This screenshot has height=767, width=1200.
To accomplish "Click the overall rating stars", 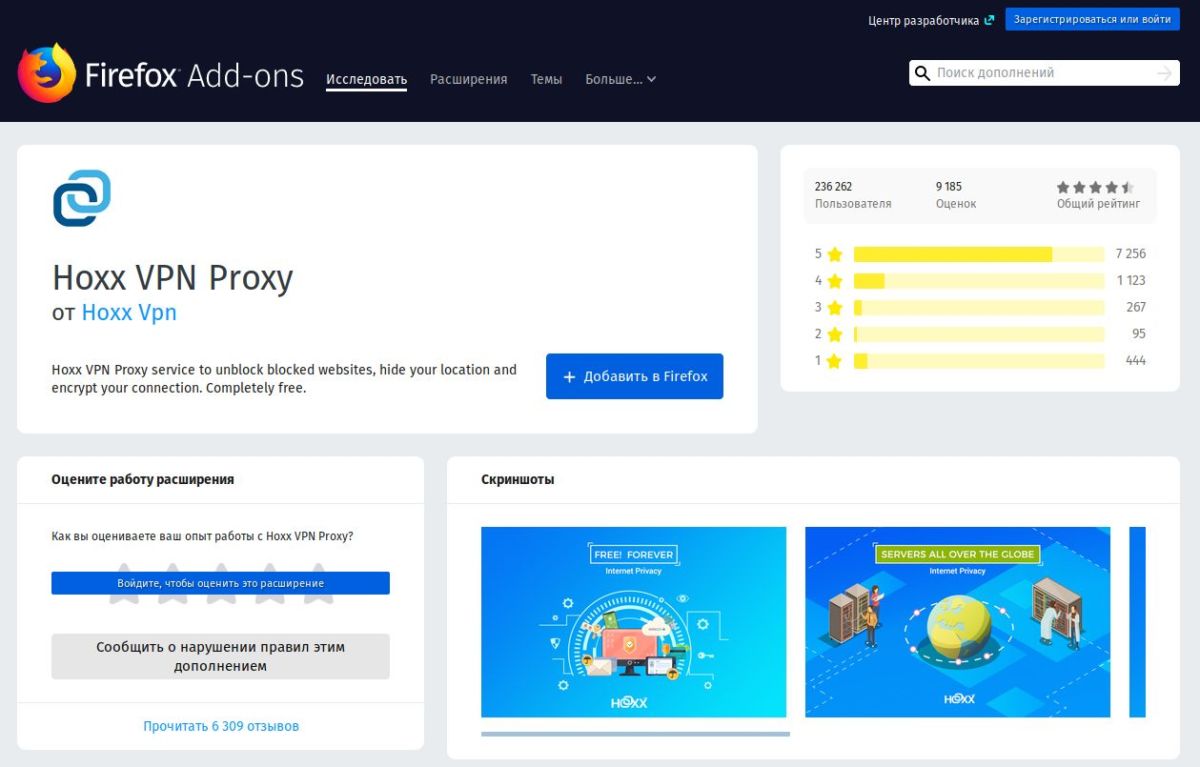I will (x=1095, y=187).
